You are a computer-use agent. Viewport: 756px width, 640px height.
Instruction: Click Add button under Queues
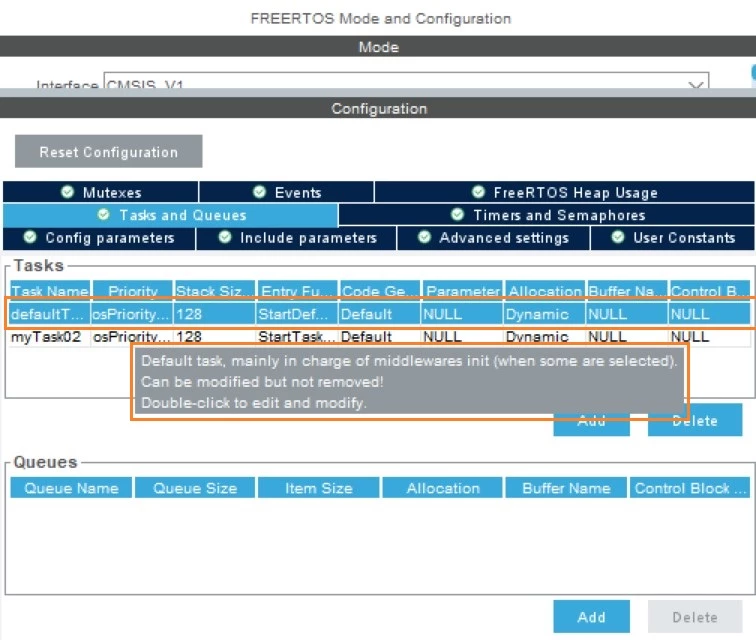click(591, 616)
